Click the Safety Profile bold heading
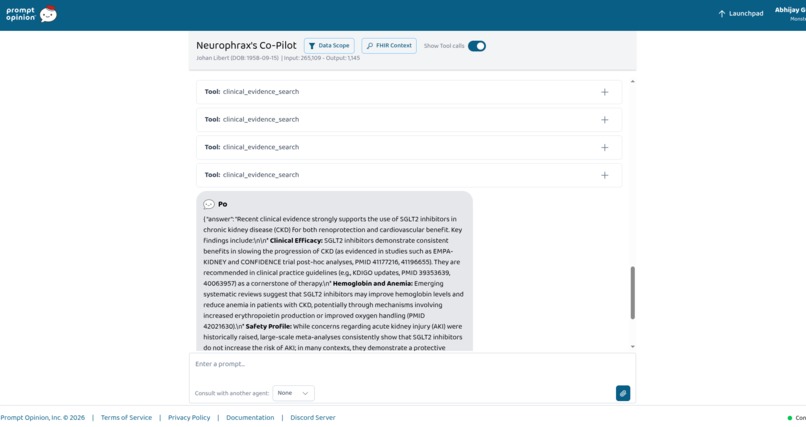Image resolution: width=806 pixels, height=427 pixels. pyautogui.click(x=268, y=327)
